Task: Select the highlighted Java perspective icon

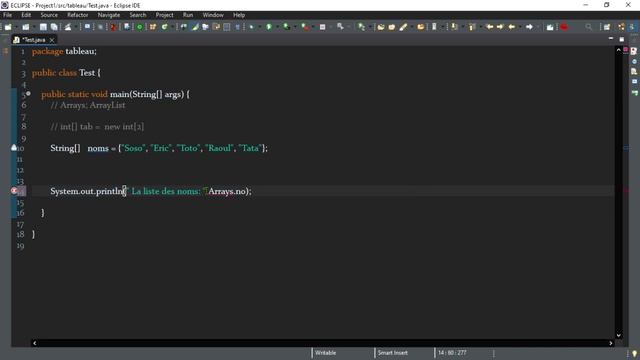Action: click(632, 27)
